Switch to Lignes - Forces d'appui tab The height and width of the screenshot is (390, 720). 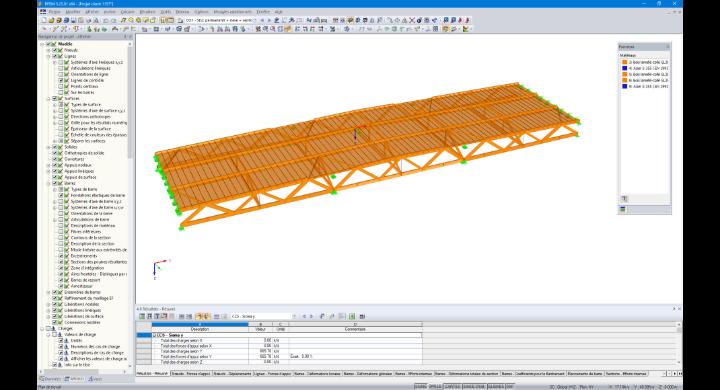tap(272, 374)
